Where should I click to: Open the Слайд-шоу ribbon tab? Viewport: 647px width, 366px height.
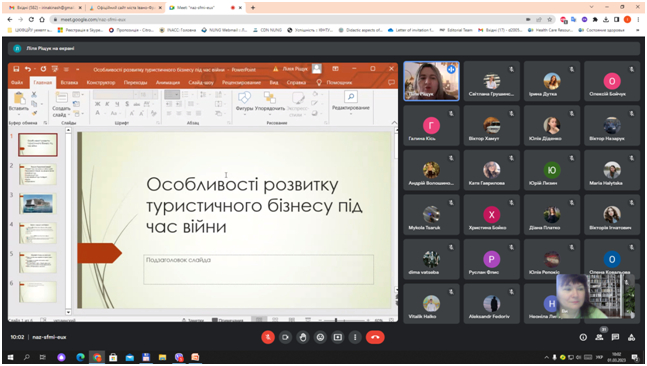tap(201, 83)
